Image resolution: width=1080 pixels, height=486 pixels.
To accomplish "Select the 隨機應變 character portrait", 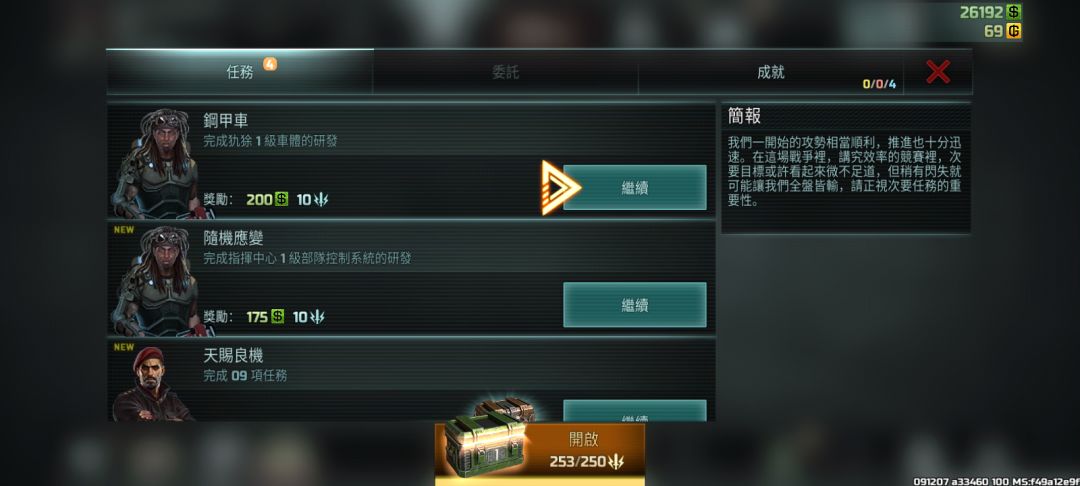I will [158, 281].
